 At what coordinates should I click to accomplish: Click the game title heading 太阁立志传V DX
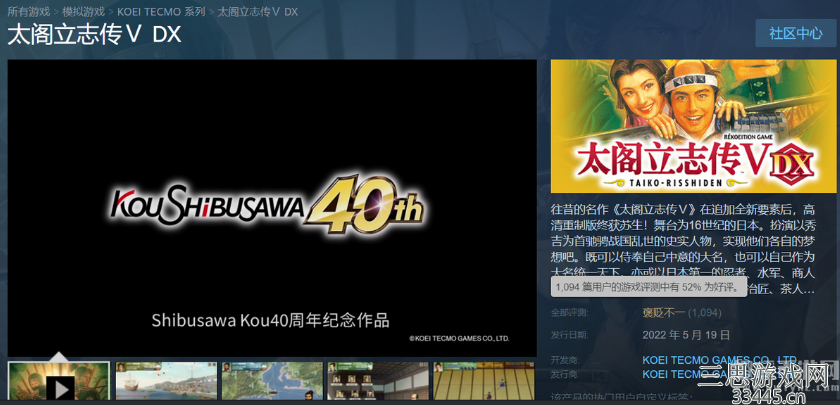coord(94,35)
